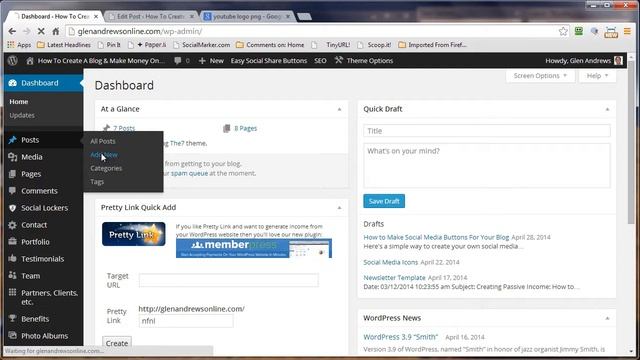Viewport: 640px width, 360px height.
Task: Click the page vertical scrollbar
Action: [x=631, y=143]
